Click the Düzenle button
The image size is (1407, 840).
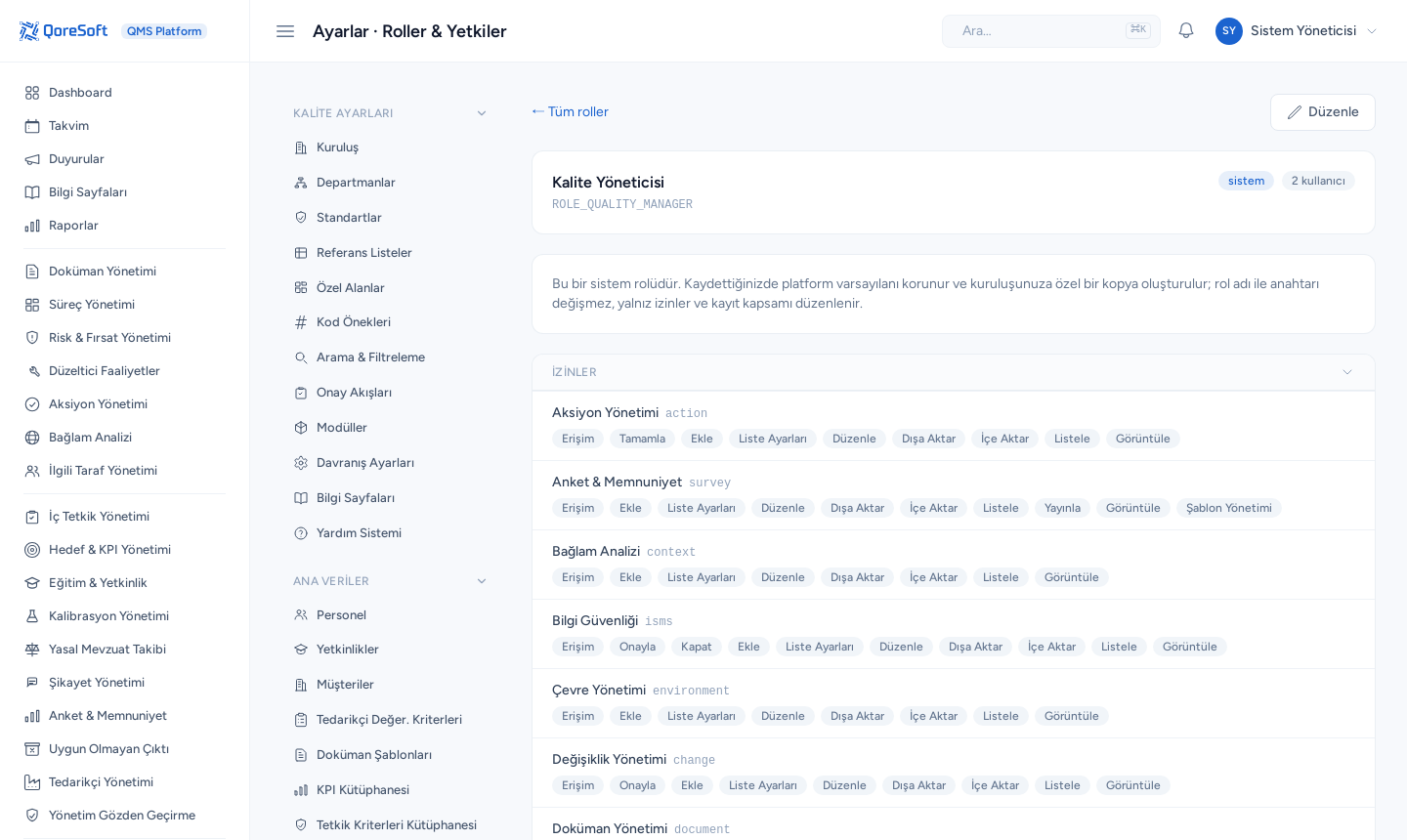(x=1323, y=112)
